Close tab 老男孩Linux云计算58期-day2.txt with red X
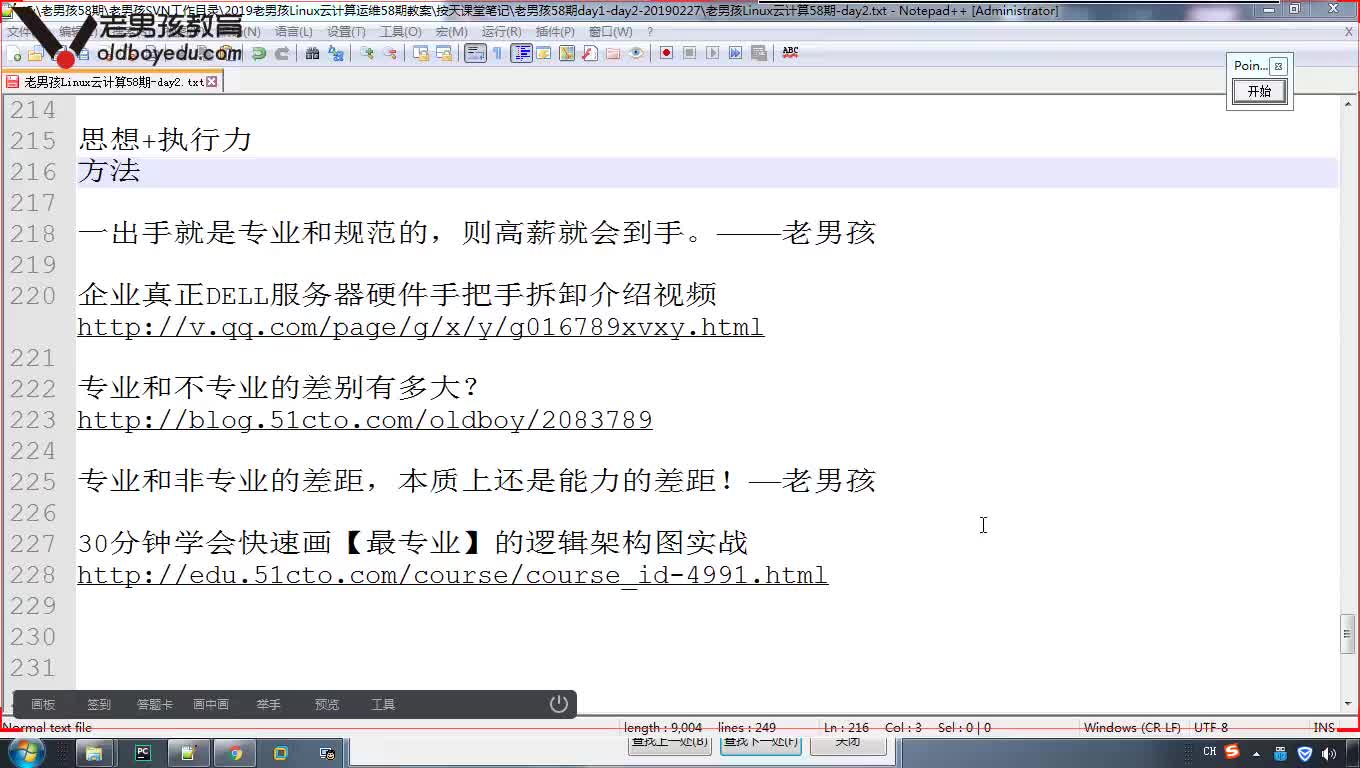This screenshot has width=1360, height=768. click(x=211, y=82)
